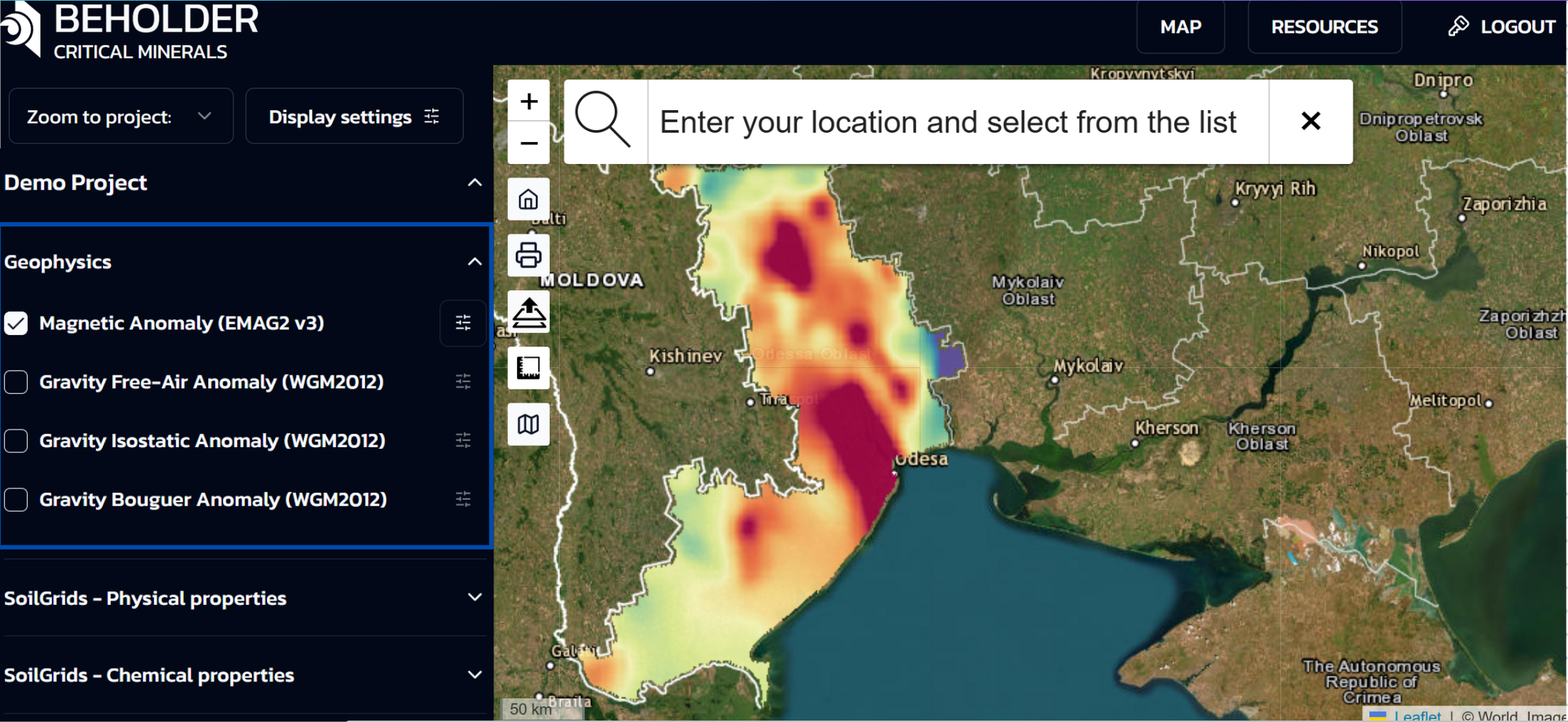This screenshot has height=722, width=1568.
Task: Enable Gravity Free-Air Anomaly layer
Action: click(16, 382)
